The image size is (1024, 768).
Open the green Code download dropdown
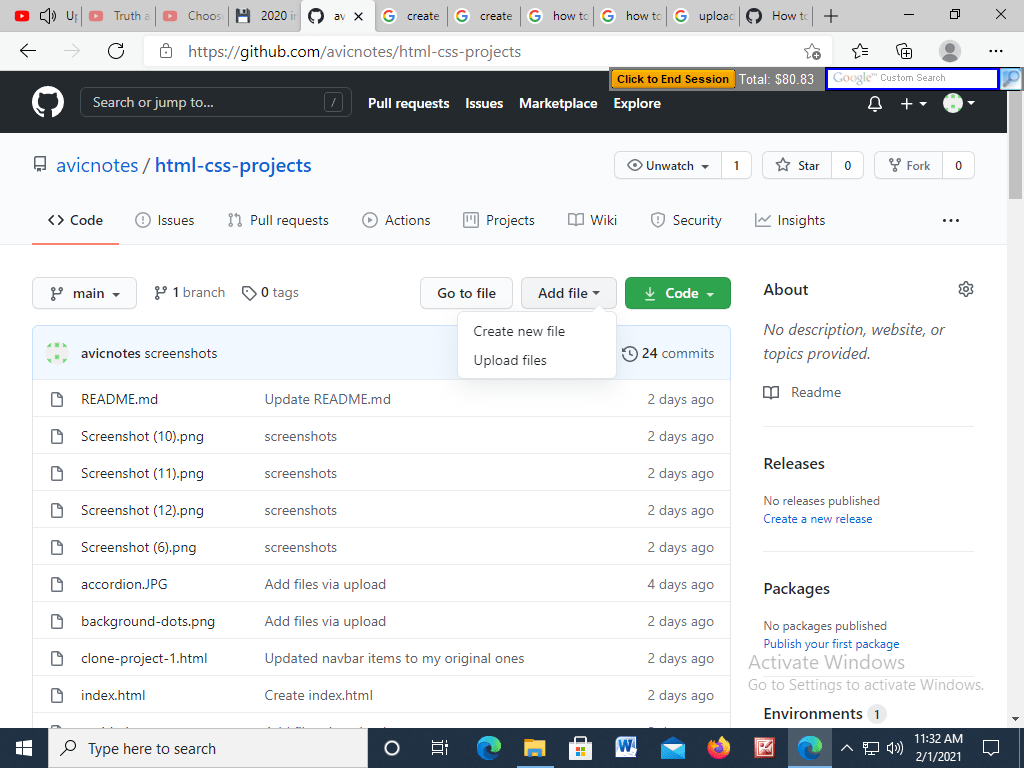pos(677,293)
